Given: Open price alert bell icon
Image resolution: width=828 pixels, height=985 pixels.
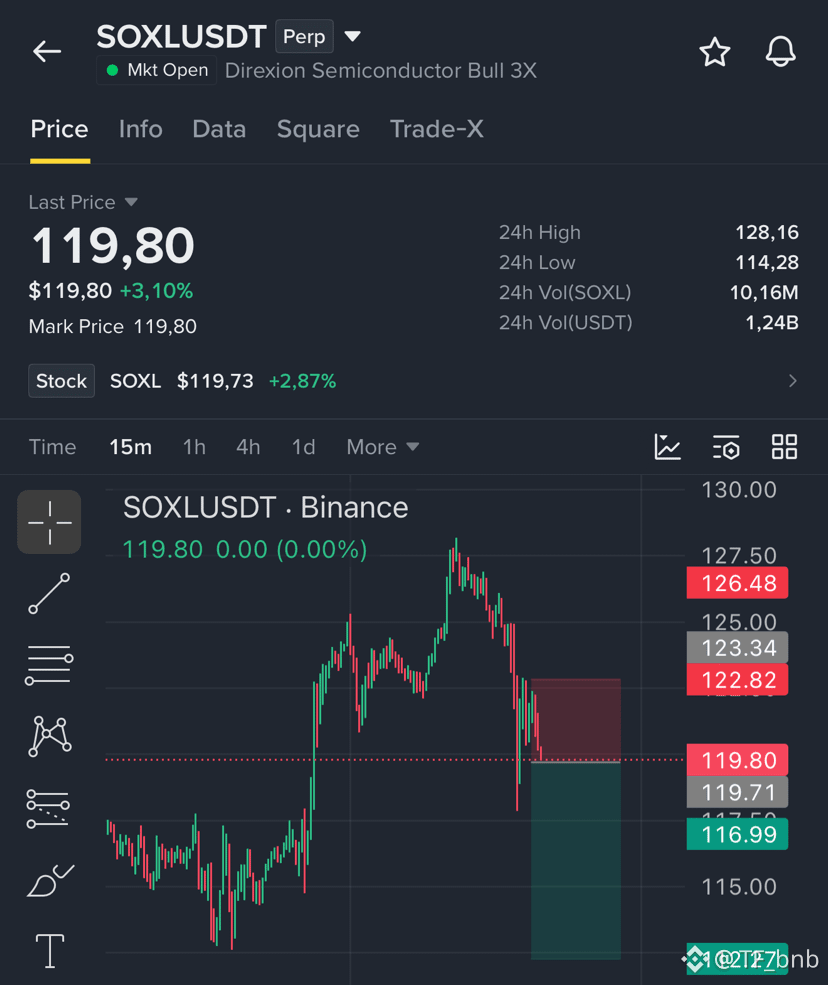Looking at the screenshot, I should point(780,52).
